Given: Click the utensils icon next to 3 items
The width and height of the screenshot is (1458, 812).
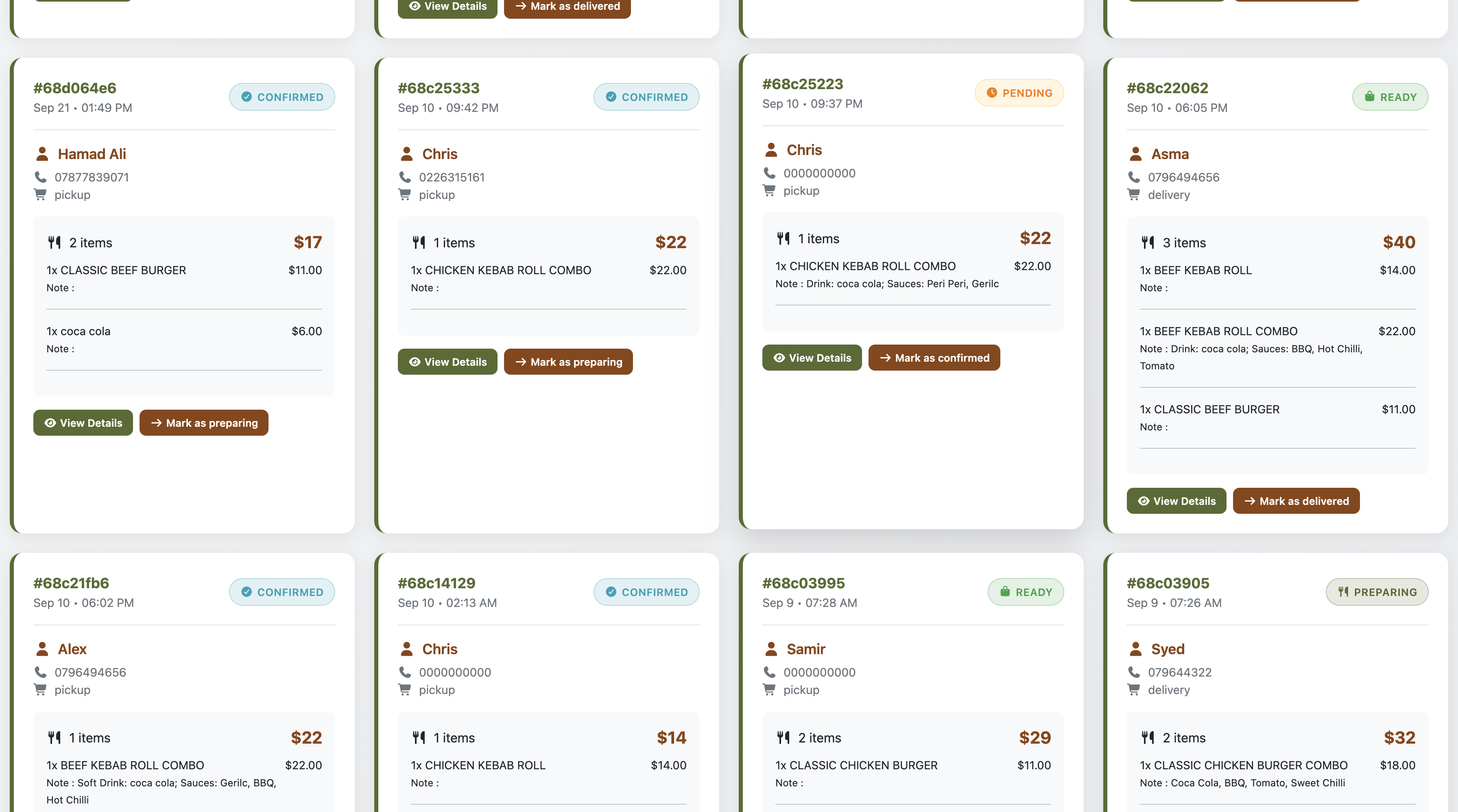Looking at the screenshot, I should click(1148, 243).
